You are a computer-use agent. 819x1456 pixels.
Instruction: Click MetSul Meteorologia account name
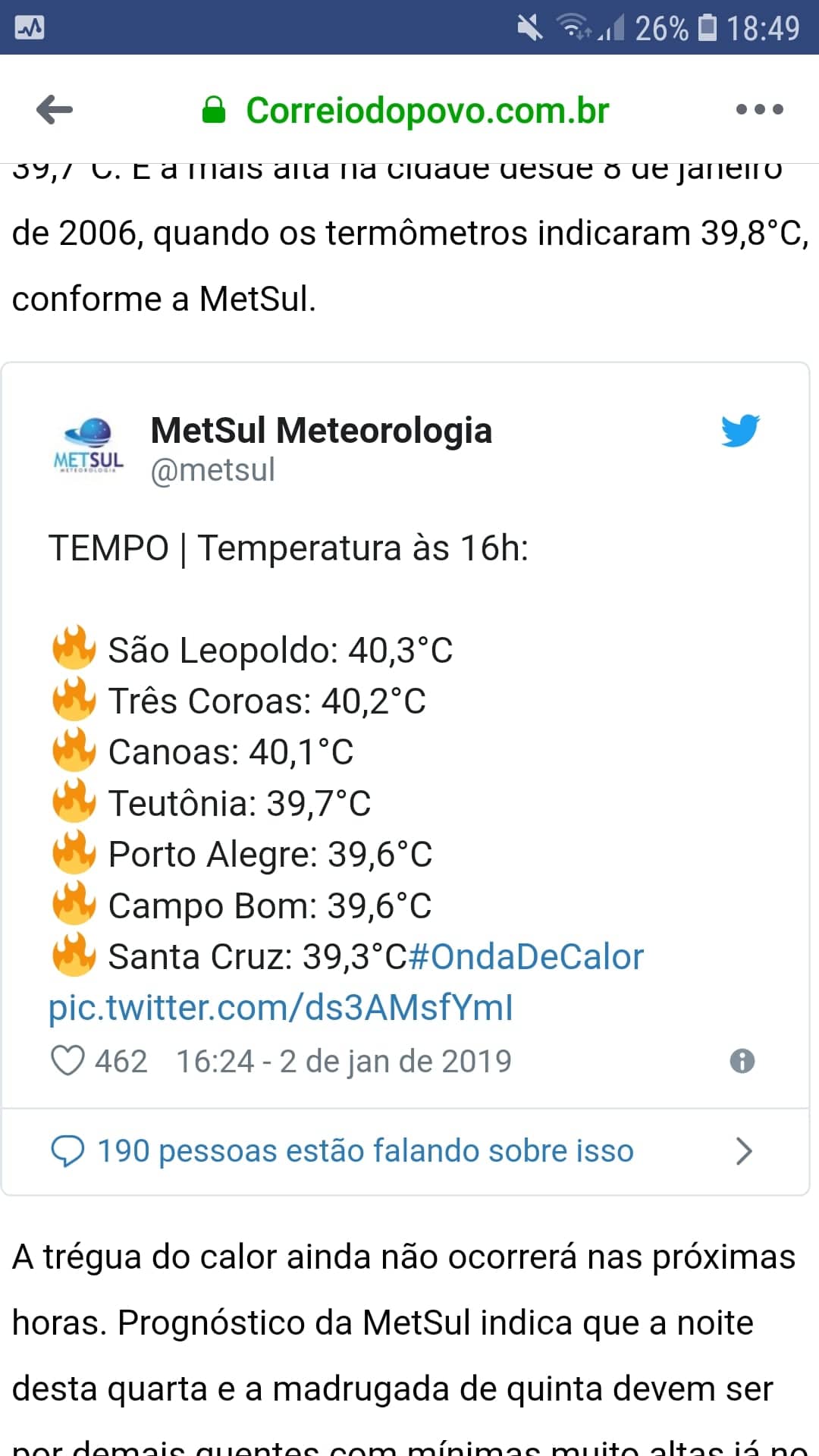coord(322,431)
